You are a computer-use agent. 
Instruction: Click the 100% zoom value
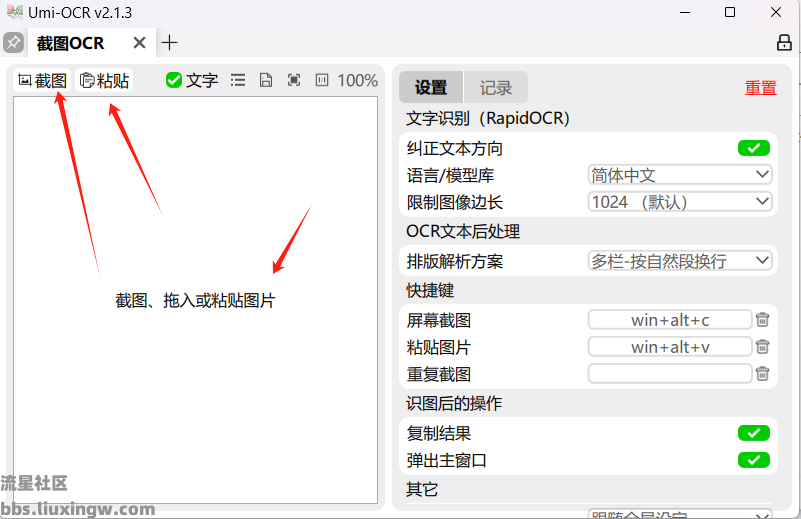click(358, 80)
